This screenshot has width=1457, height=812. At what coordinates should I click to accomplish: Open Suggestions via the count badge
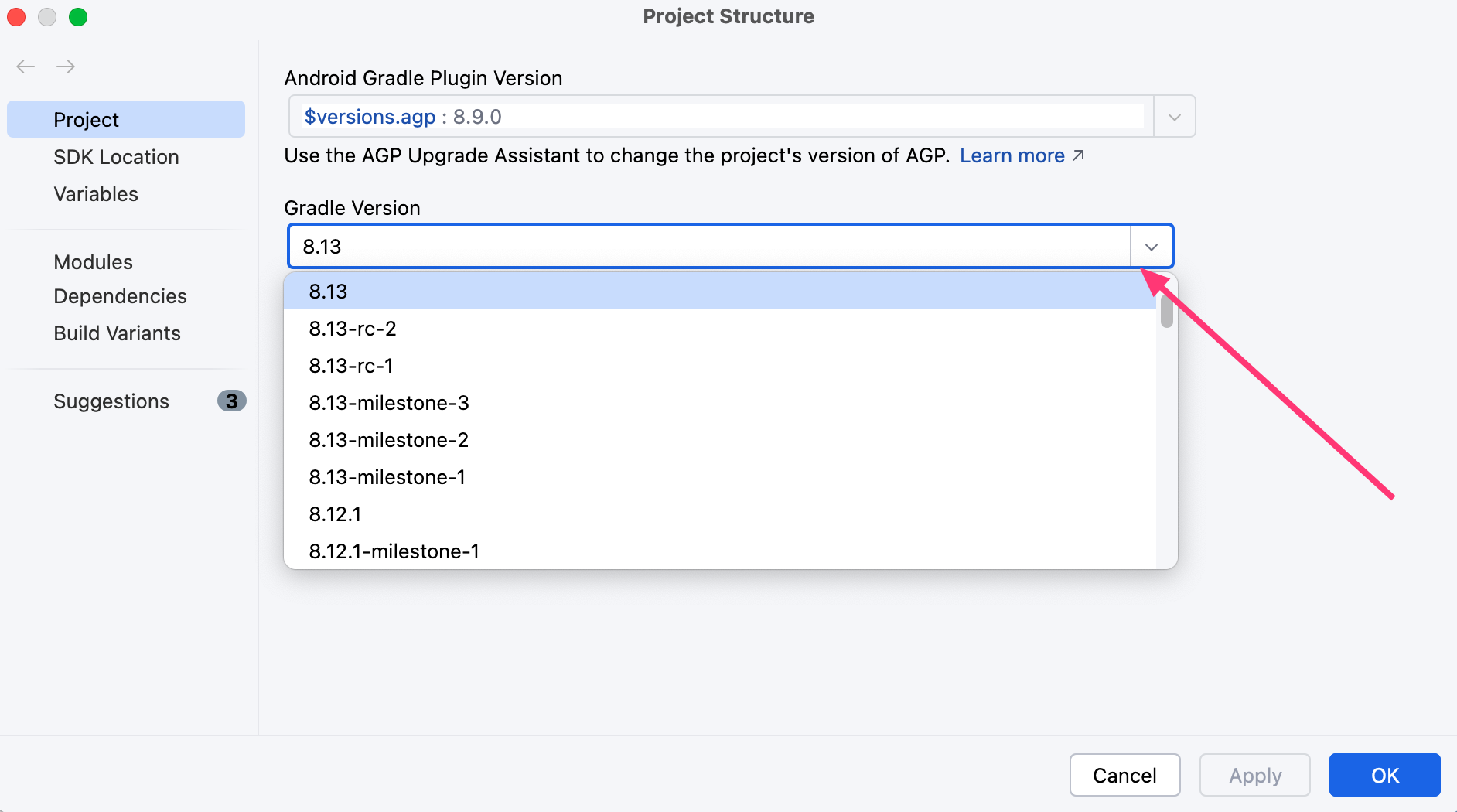[x=231, y=401]
